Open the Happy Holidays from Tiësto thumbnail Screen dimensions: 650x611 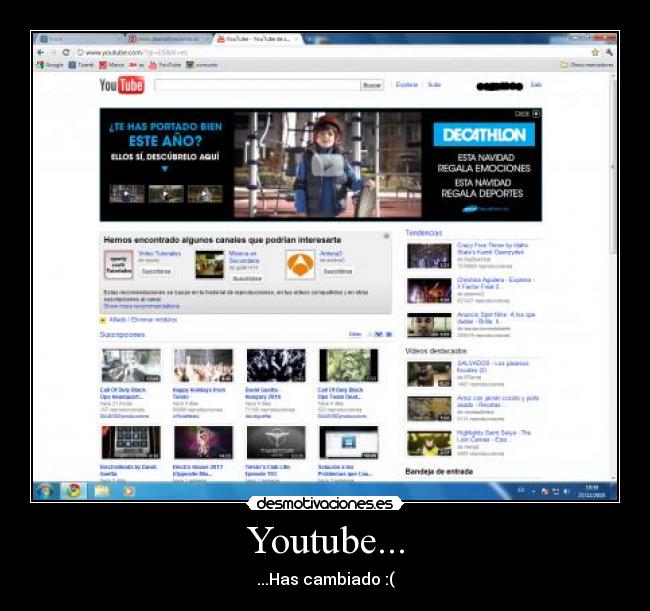[x=203, y=366]
